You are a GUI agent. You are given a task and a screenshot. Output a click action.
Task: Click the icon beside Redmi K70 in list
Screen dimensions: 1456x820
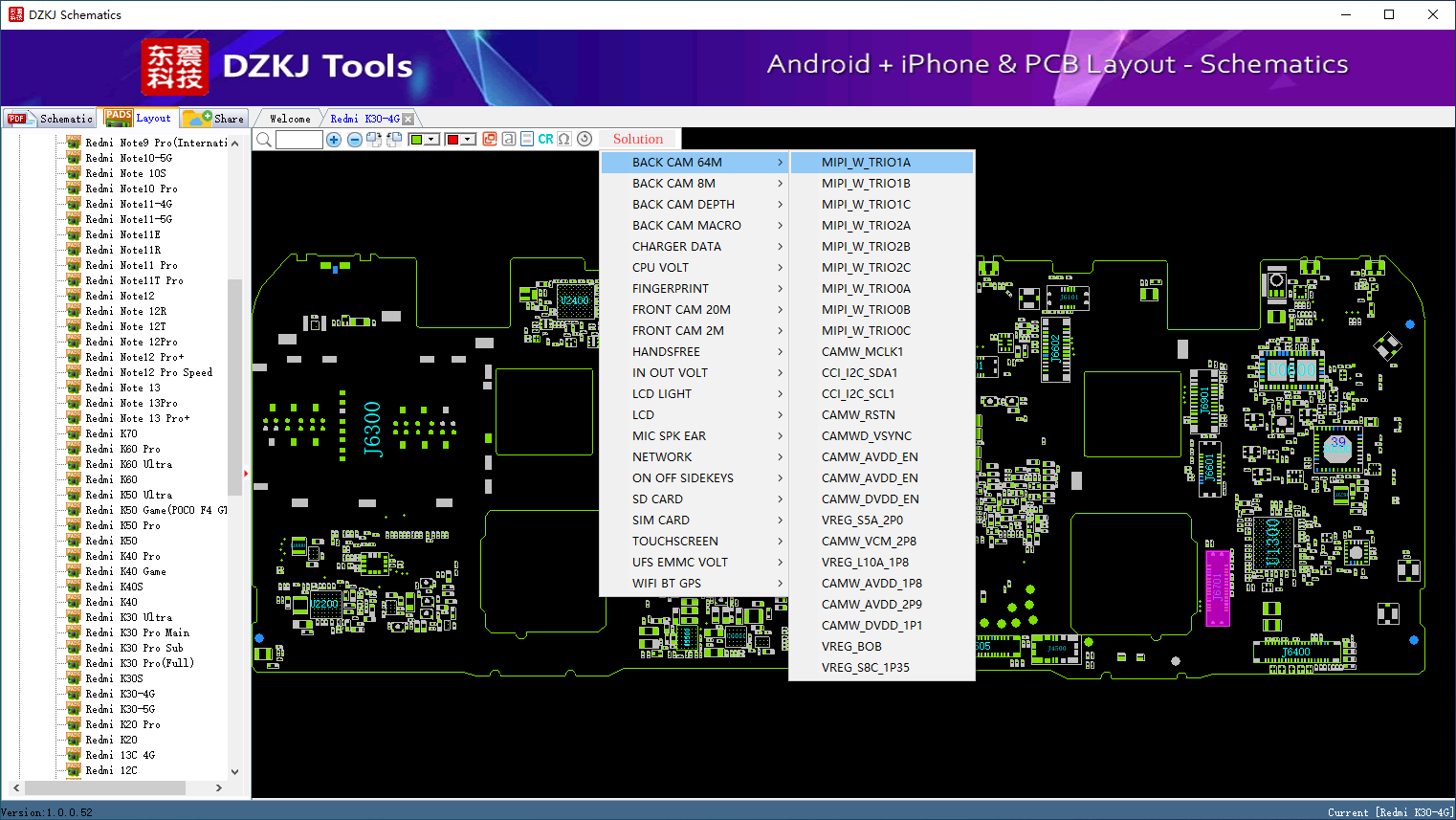click(x=74, y=433)
